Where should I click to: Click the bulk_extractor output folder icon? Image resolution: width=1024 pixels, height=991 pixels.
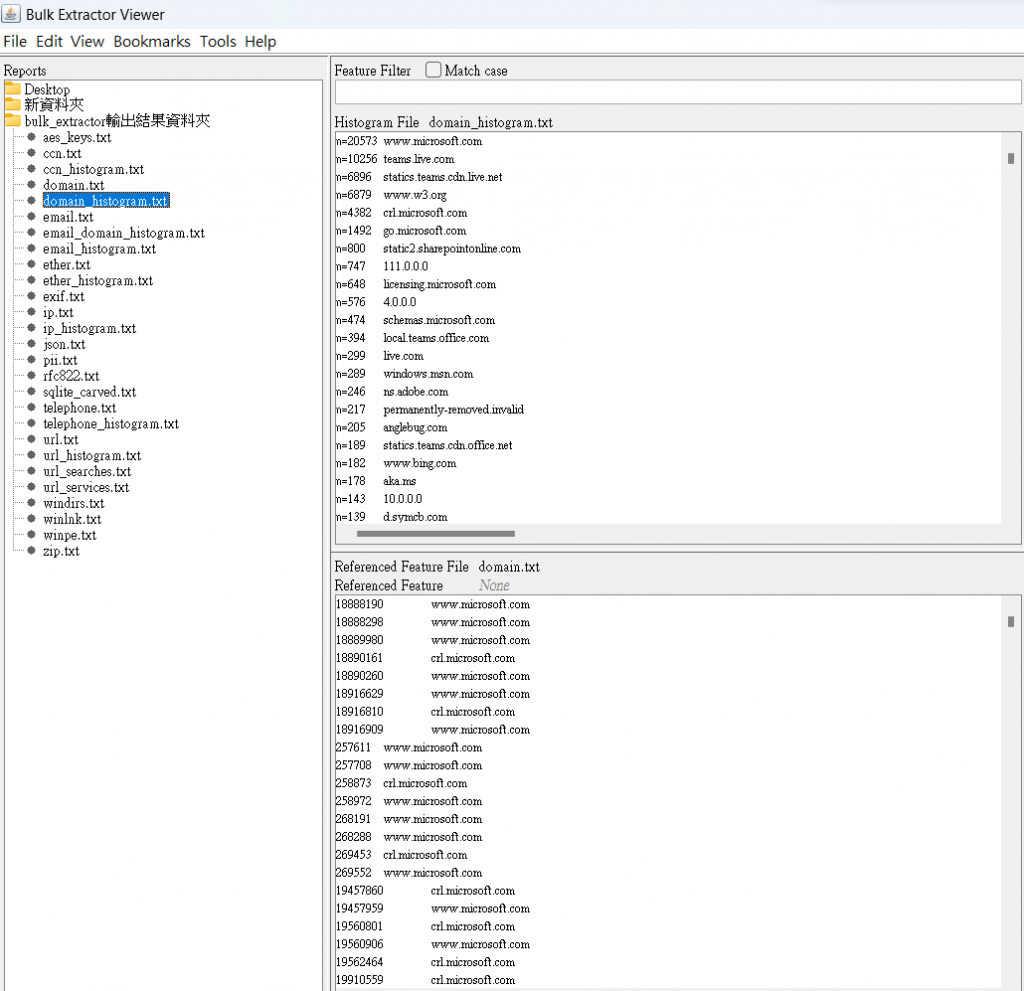coord(13,120)
